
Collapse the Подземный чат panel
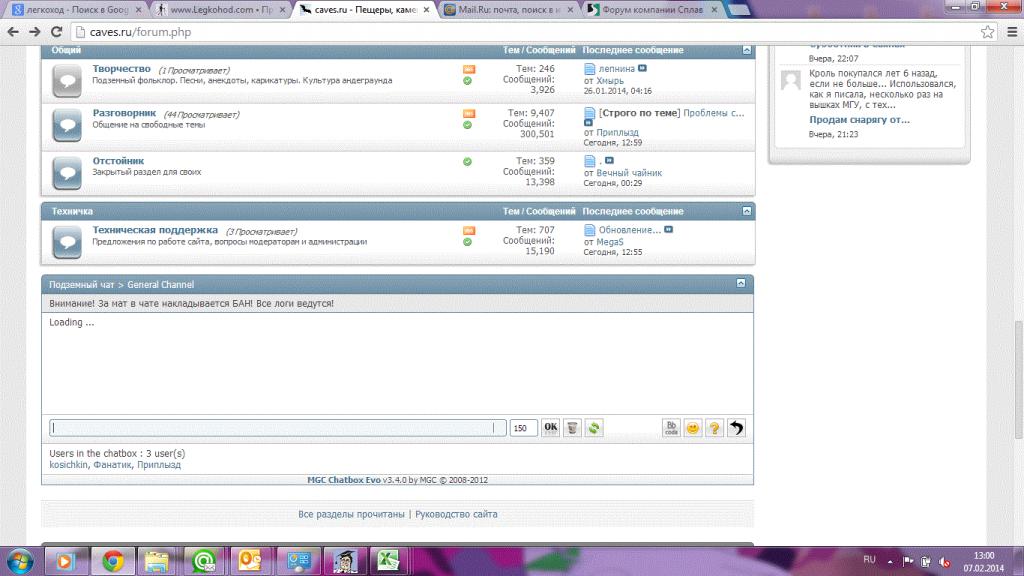coord(741,284)
